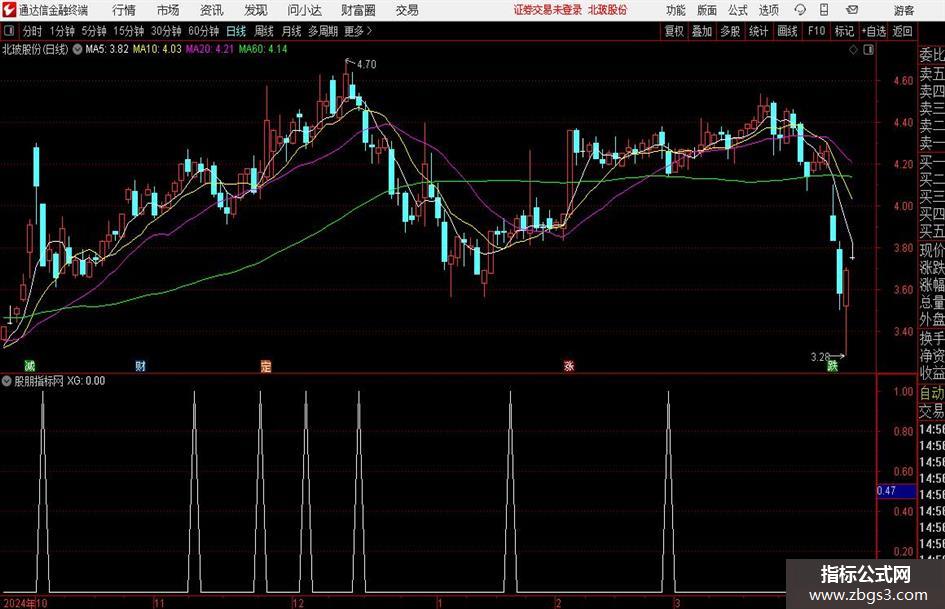Open the 功能 menu
Viewport: 945px width, 609px height.
point(676,10)
